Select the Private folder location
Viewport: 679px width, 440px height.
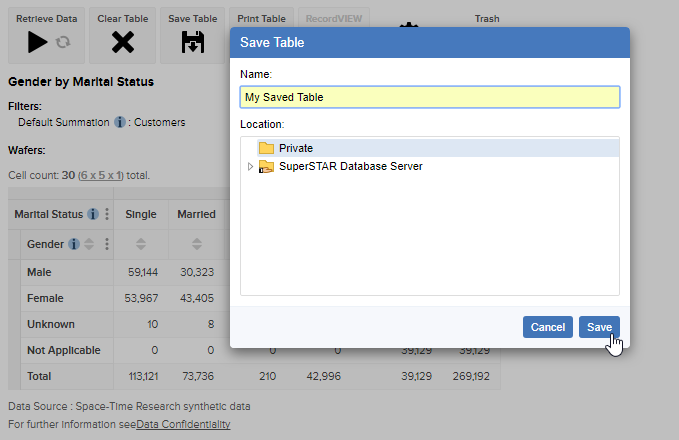click(295, 148)
